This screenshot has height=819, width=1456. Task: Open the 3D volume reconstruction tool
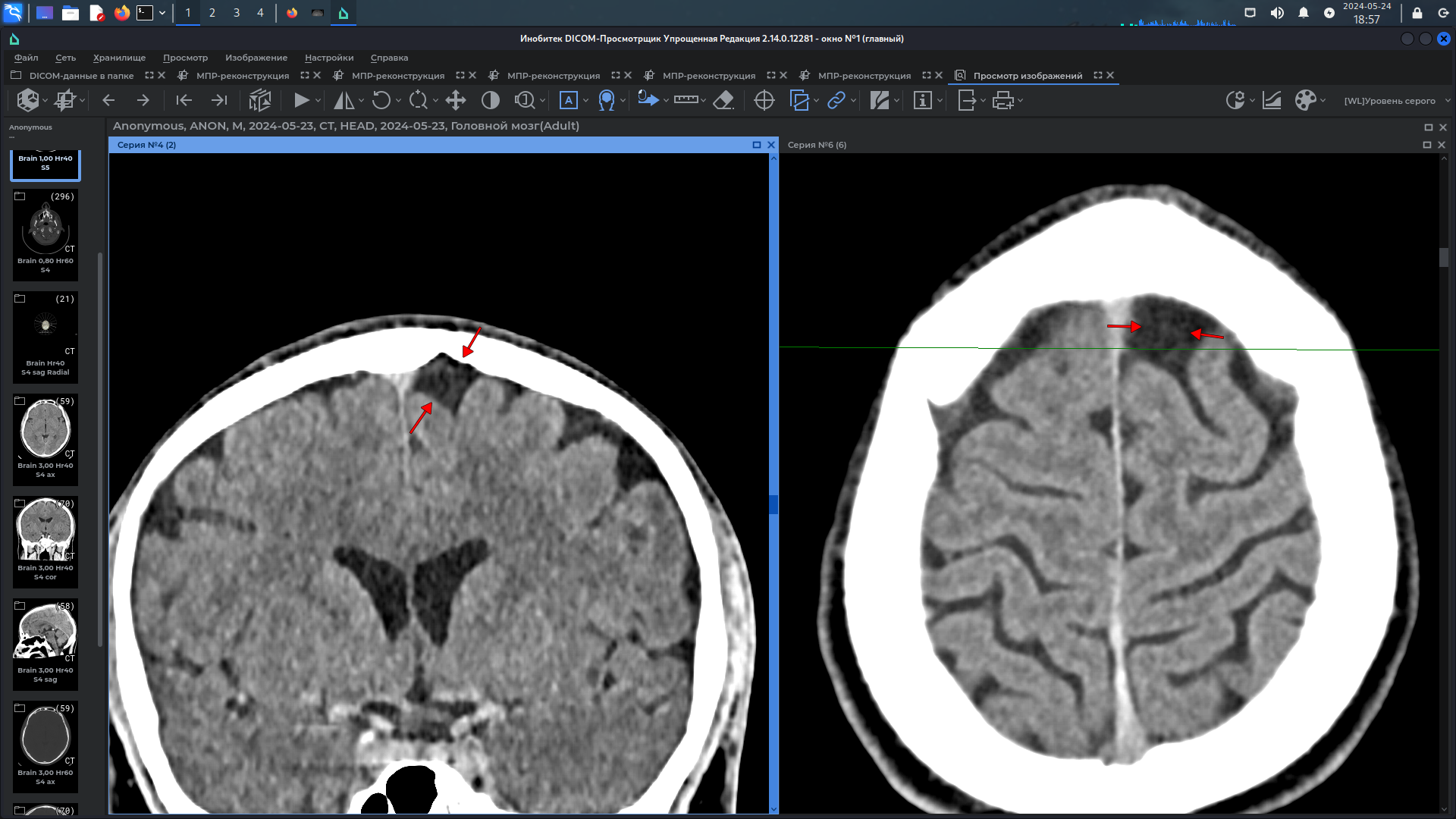click(28, 100)
